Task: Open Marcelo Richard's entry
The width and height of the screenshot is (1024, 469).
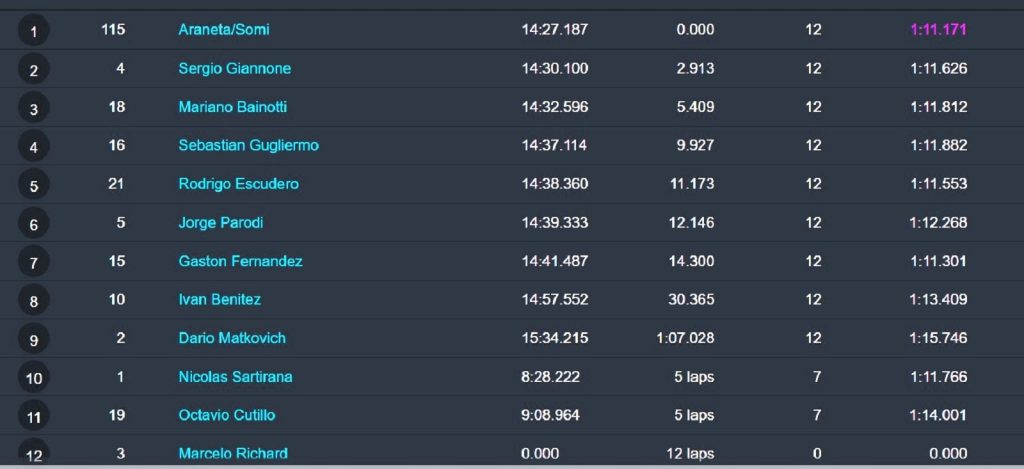Action: coord(232,453)
